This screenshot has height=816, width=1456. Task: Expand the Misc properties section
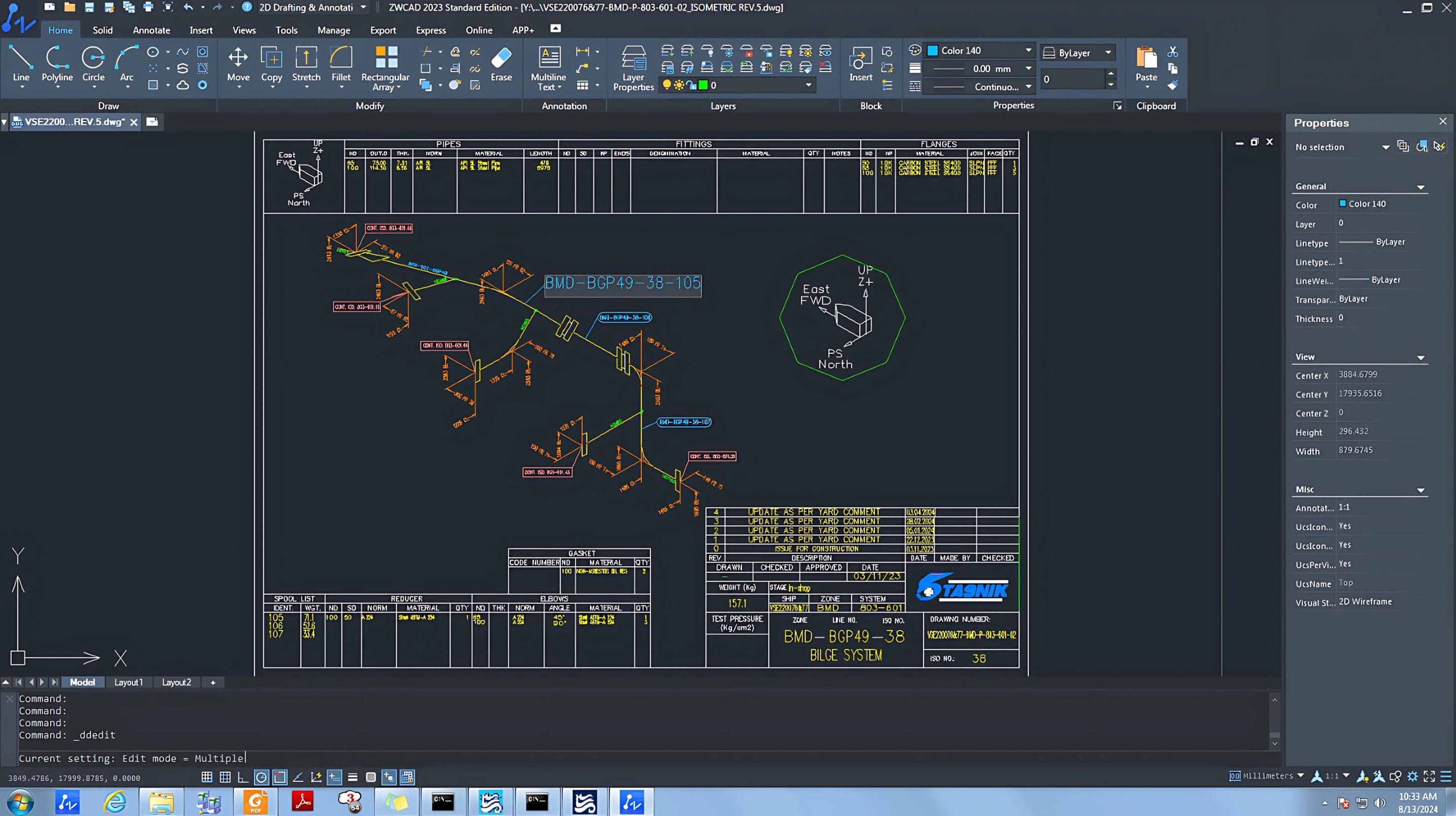click(x=1420, y=489)
